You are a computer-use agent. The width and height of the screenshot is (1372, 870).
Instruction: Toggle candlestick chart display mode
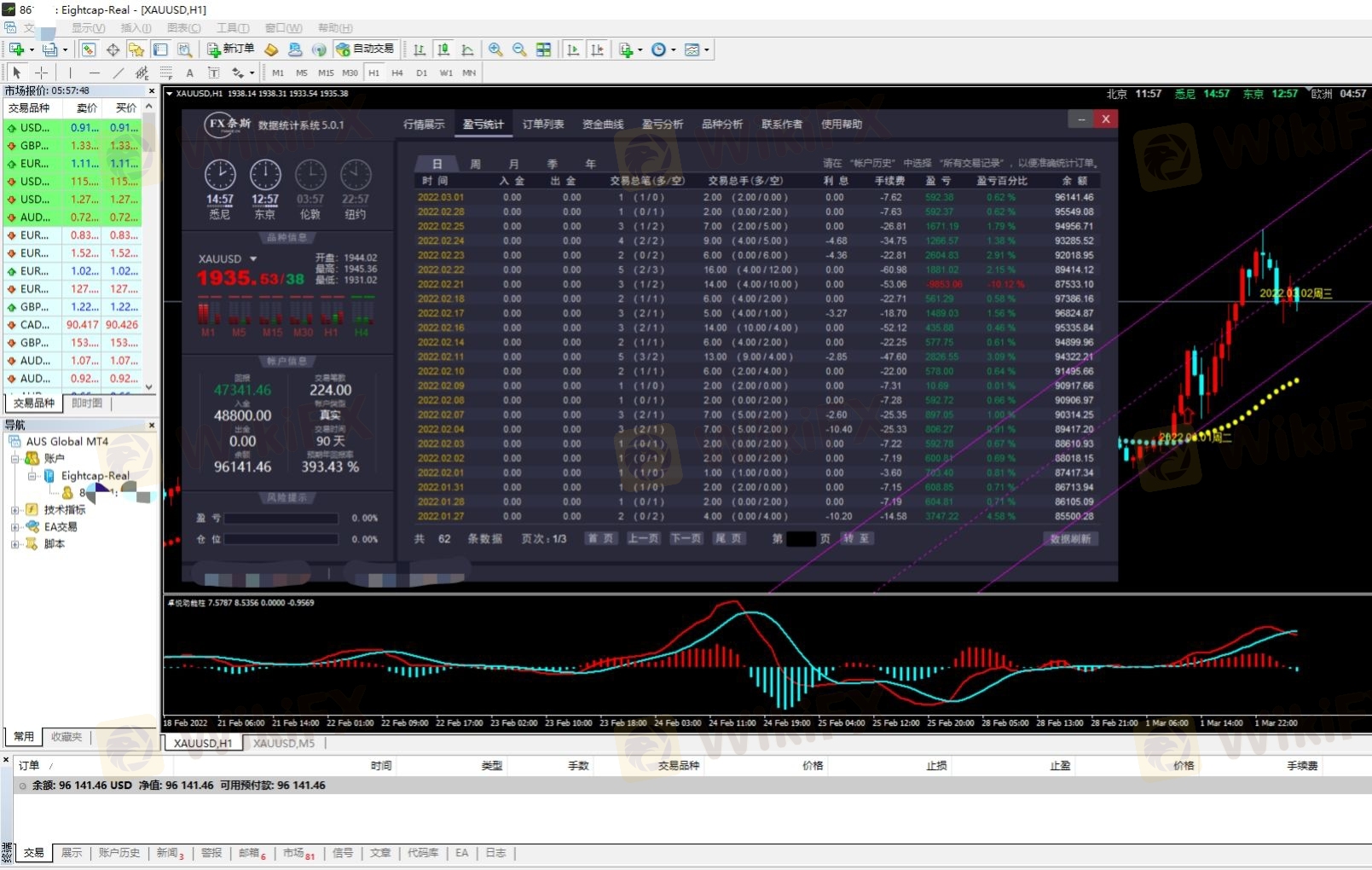[x=443, y=50]
